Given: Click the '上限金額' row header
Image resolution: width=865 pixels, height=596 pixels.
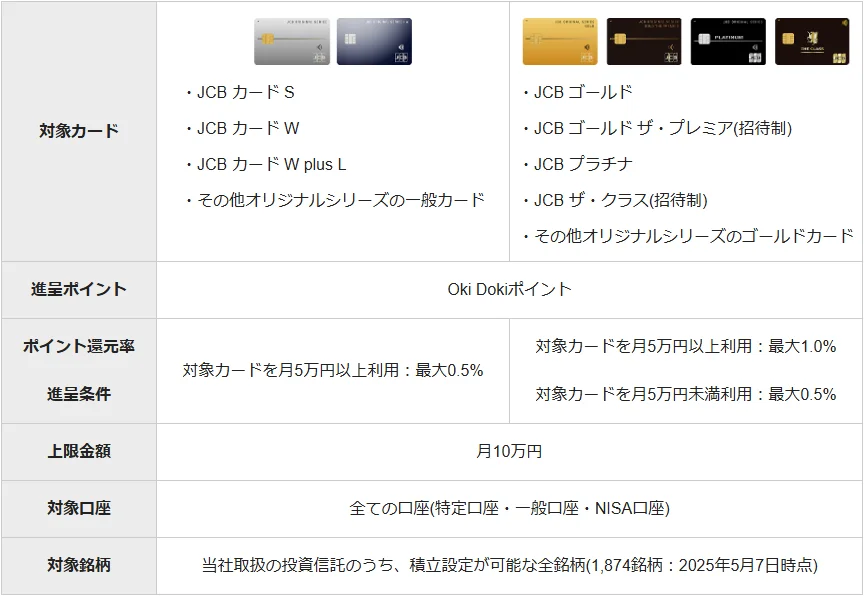Looking at the screenshot, I should 79,451.
